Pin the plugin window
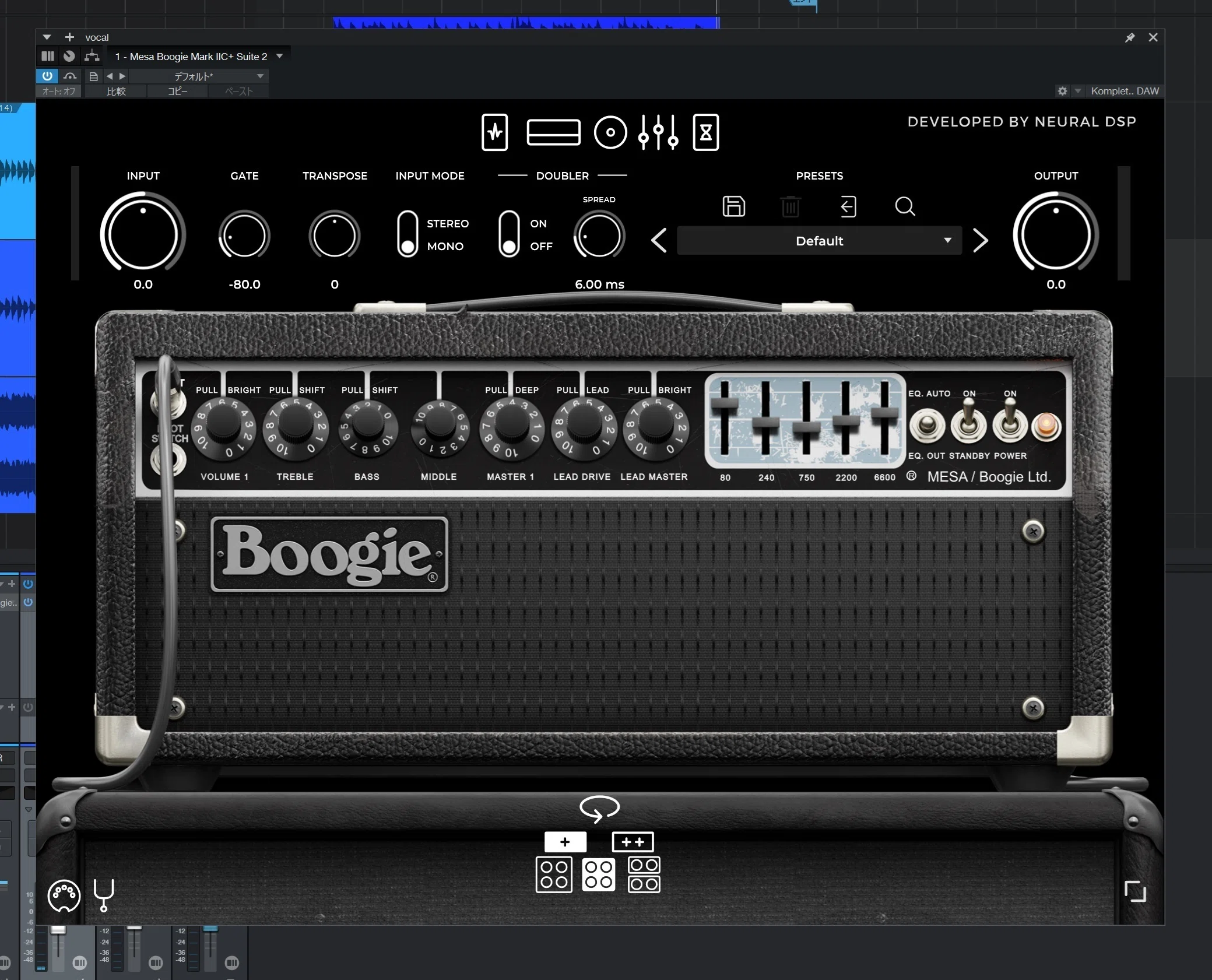Screen dimensions: 1212x980 pos(1130,37)
